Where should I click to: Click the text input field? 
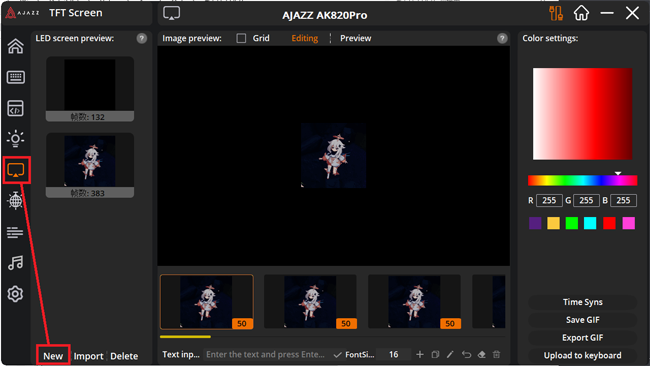tap(267, 354)
